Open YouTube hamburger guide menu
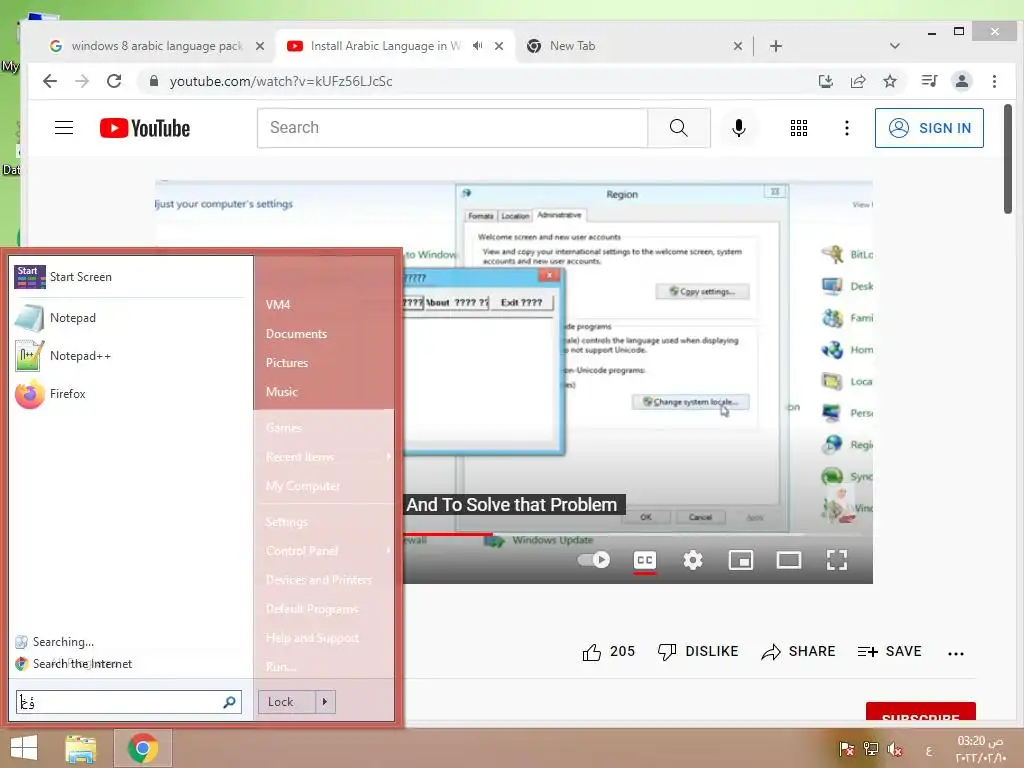 pos(64,127)
